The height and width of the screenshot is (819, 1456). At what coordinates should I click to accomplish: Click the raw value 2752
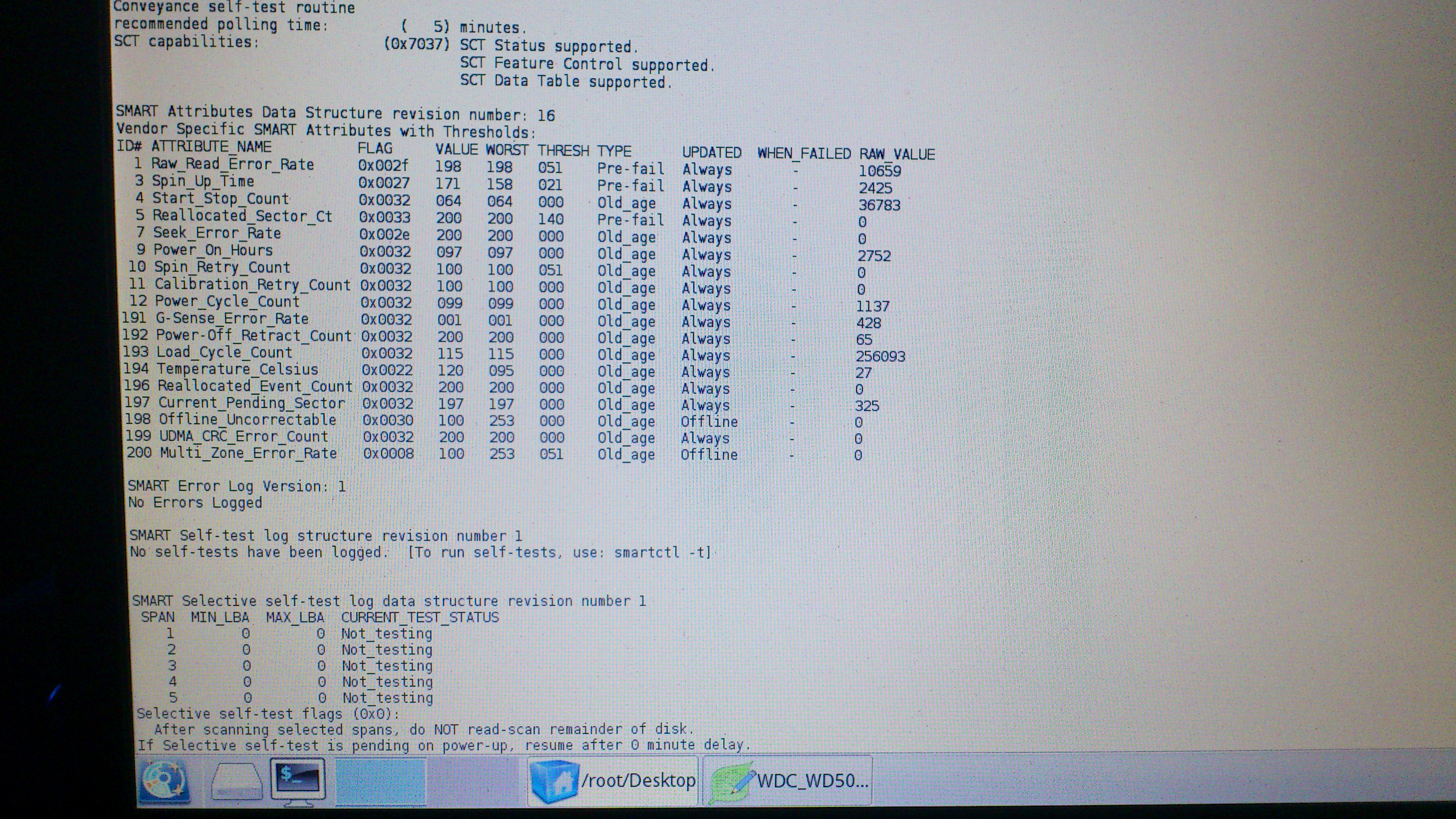pyautogui.click(x=874, y=256)
